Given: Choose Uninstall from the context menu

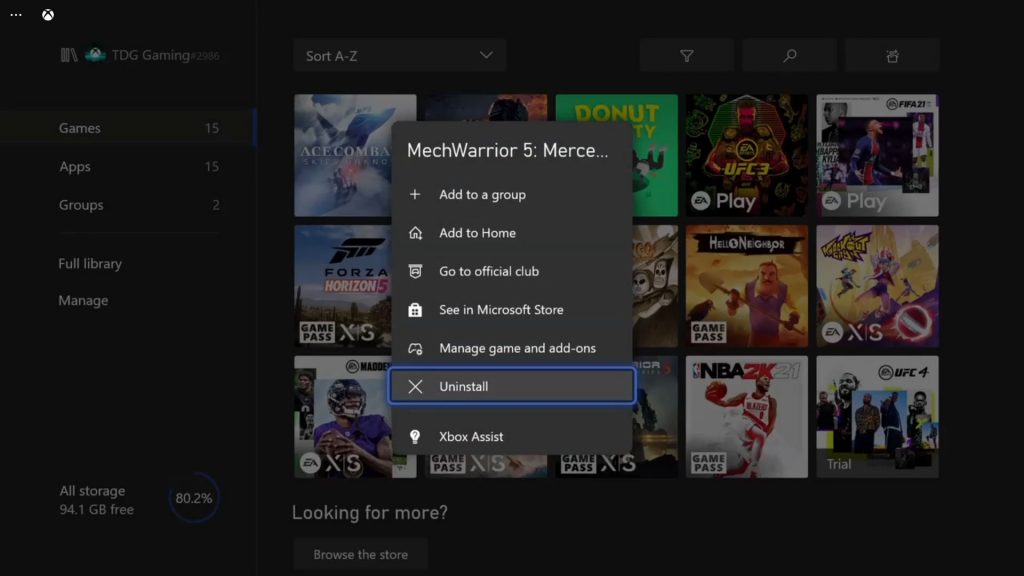Looking at the screenshot, I should tap(511, 386).
